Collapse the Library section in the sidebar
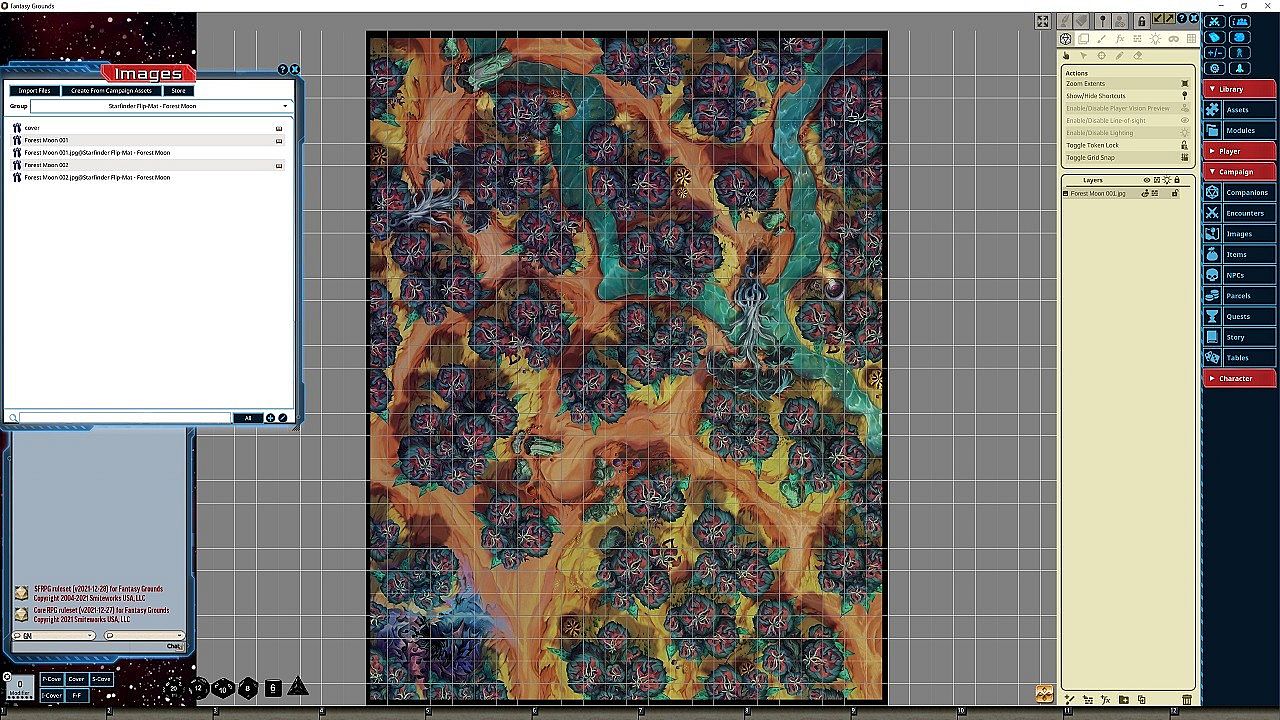The width and height of the screenshot is (1280, 720). coord(1239,89)
